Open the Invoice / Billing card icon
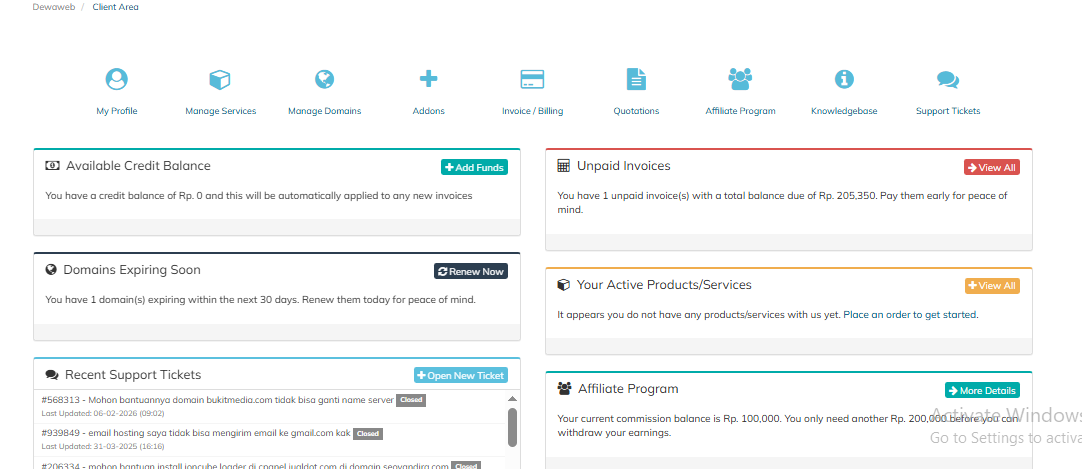 click(x=532, y=79)
